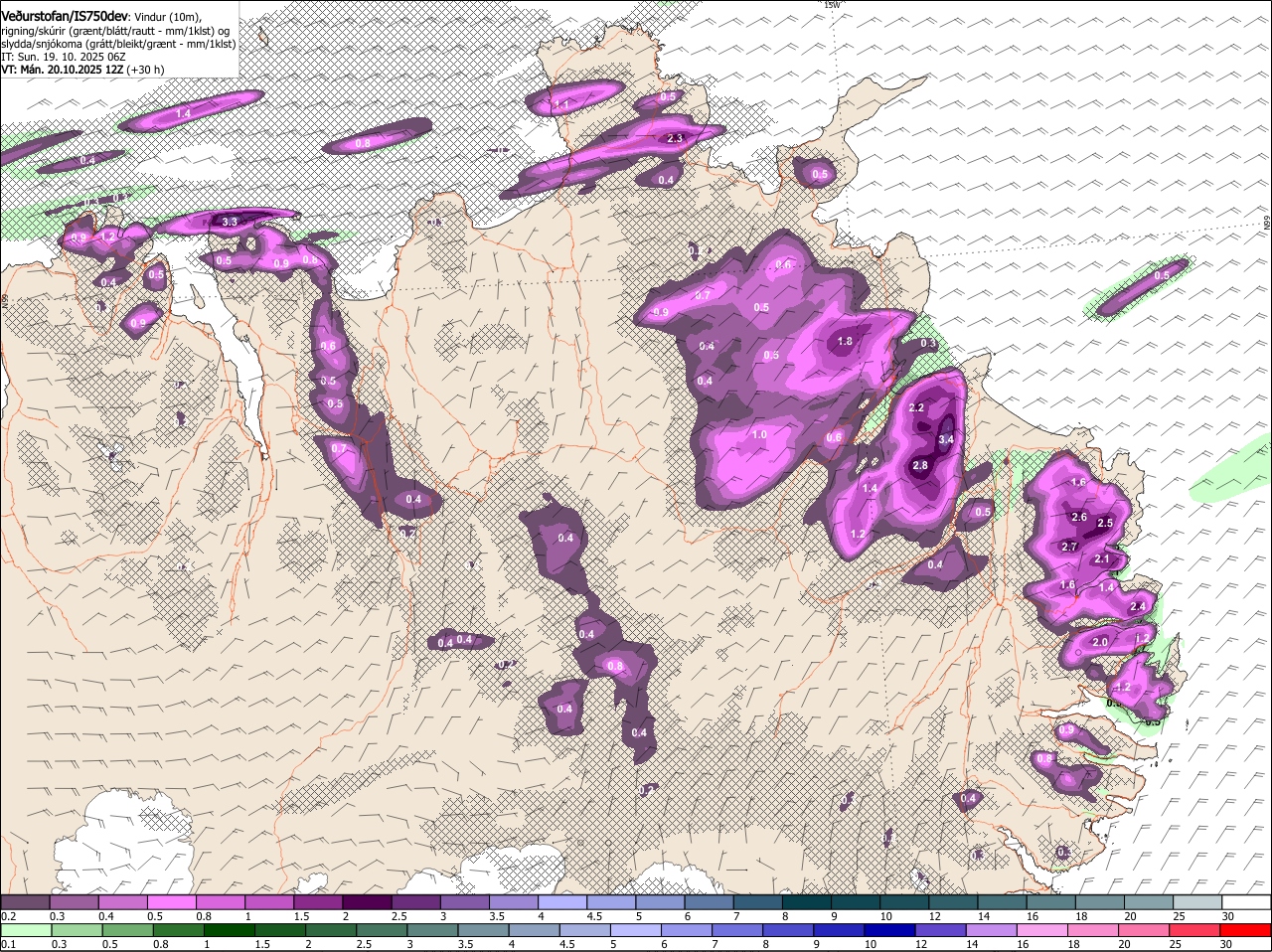
Task: Click the 2.2 precipitation value on the map
Action: click(x=916, y=407)
